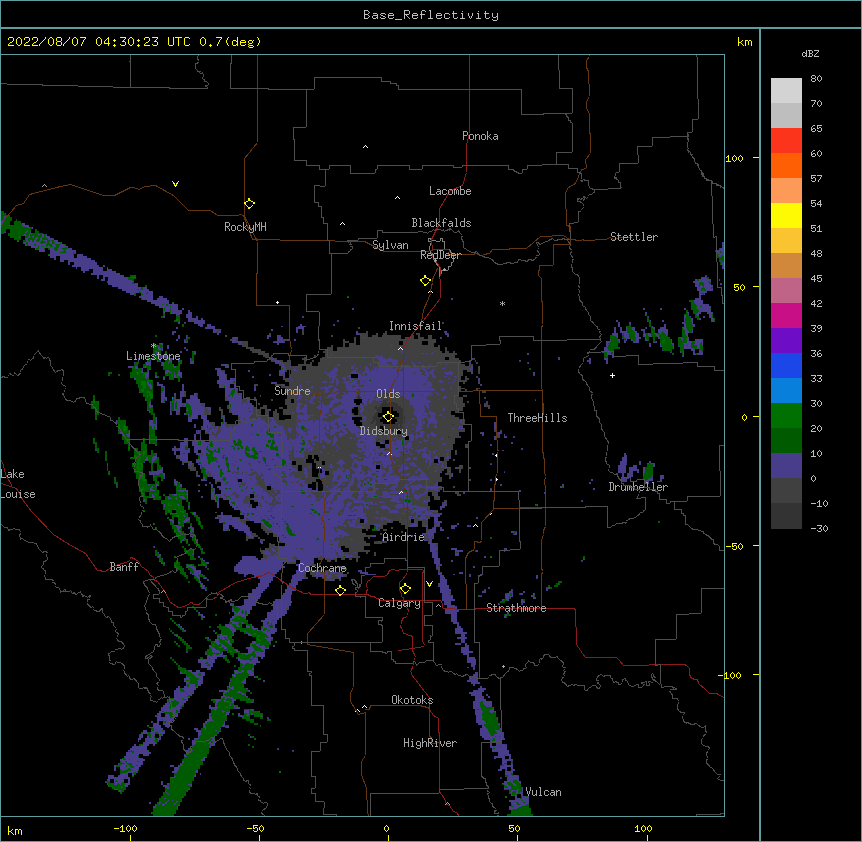The image size is (862, 842).
Task: Click the Base_Reflectivity title text
Action: tap(431, 15)
